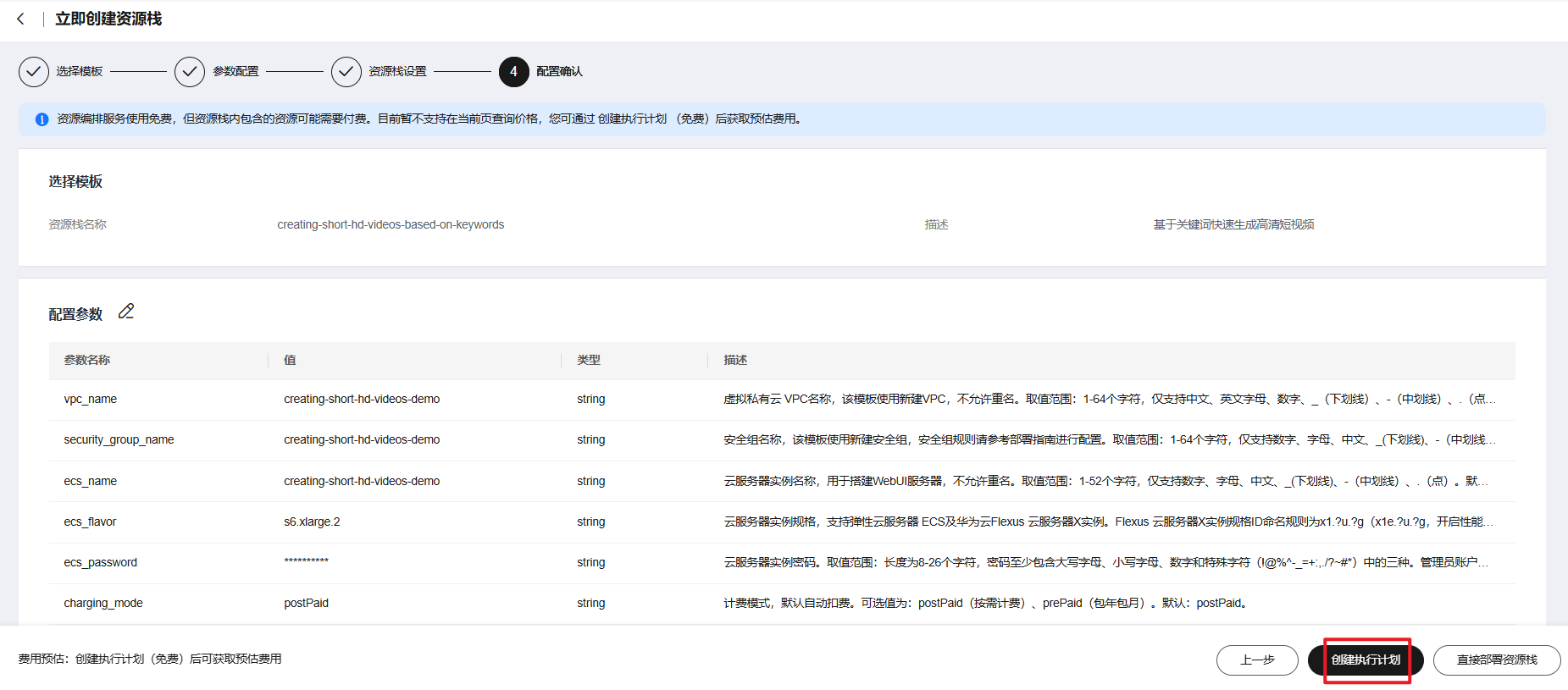Go to the 选择模板 step label
Screen dimensions: 1568x690
click(80, 72)
